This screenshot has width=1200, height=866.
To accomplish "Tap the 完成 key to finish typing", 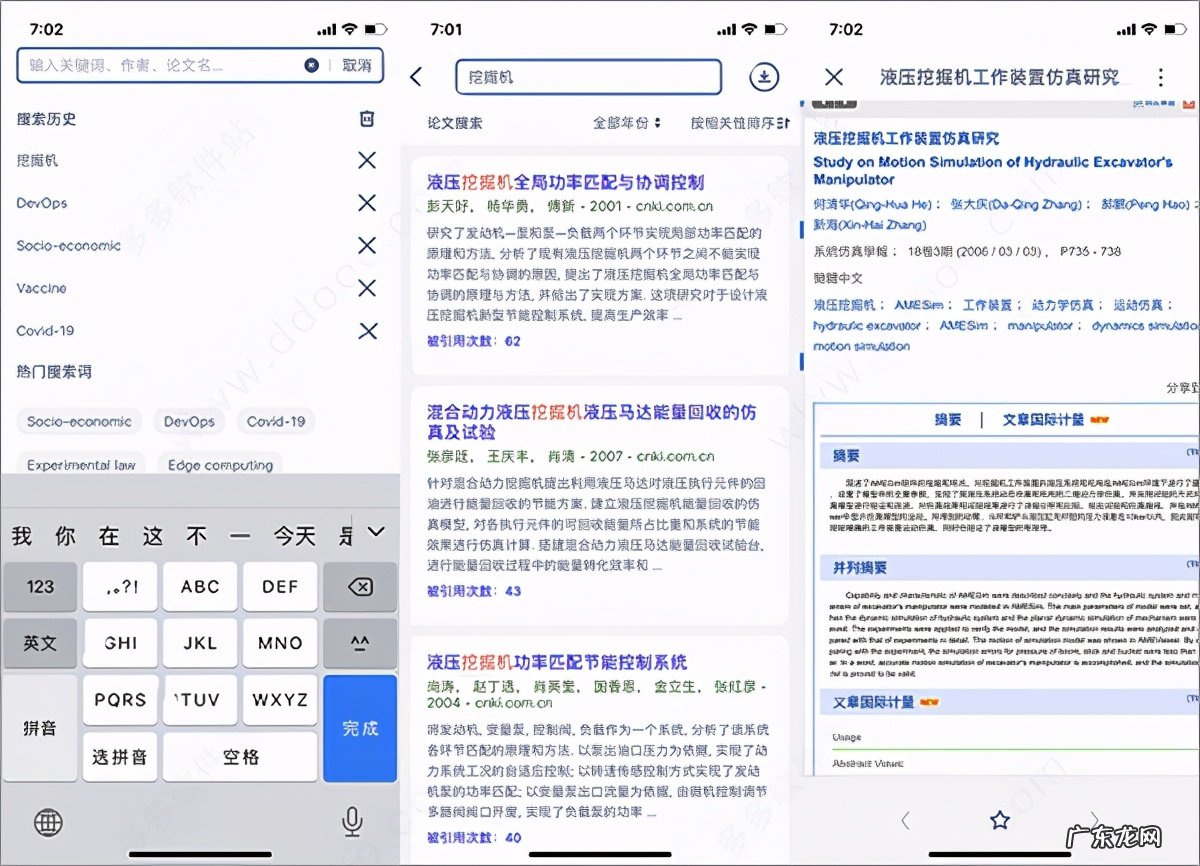I will (360, 729).
